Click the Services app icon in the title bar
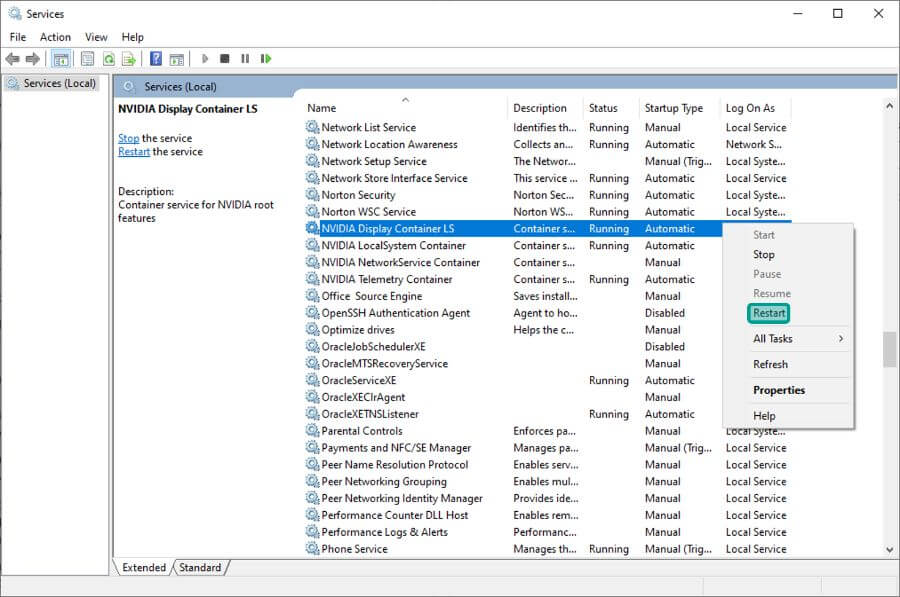 pyautogui.click(x=14, y=13)
